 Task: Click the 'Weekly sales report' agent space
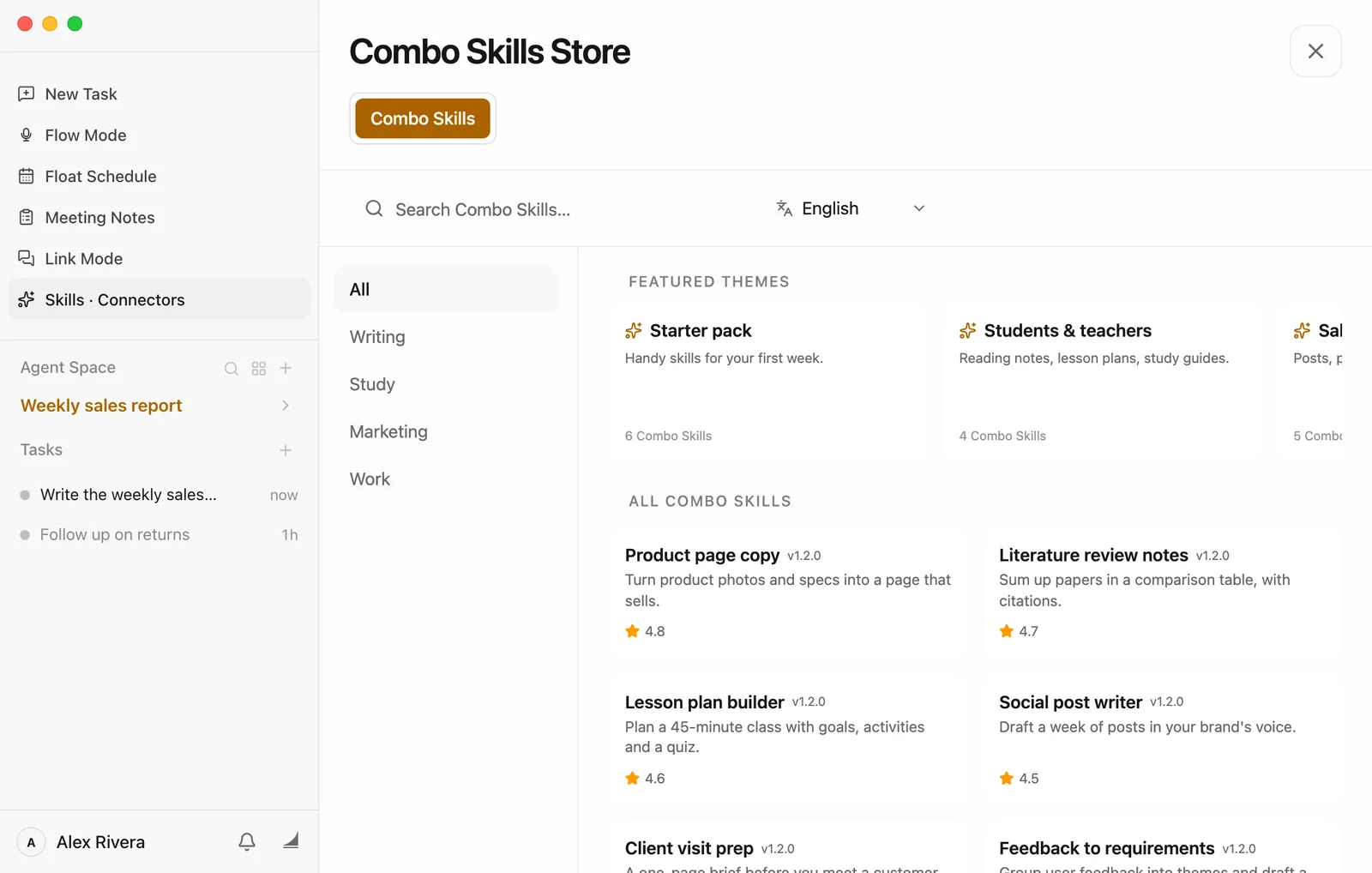pos(101,406)
